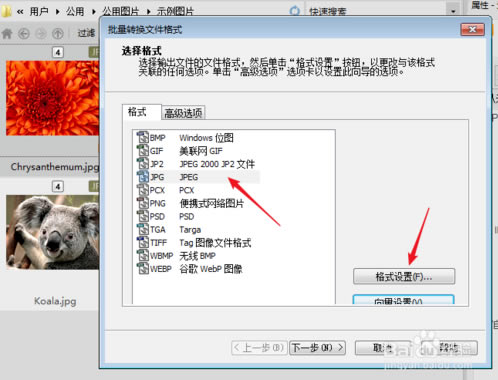Viewport: 498px width, 380px height.
Task: Click the 公用 breadcrumb in the path
Action: [75, 12]
